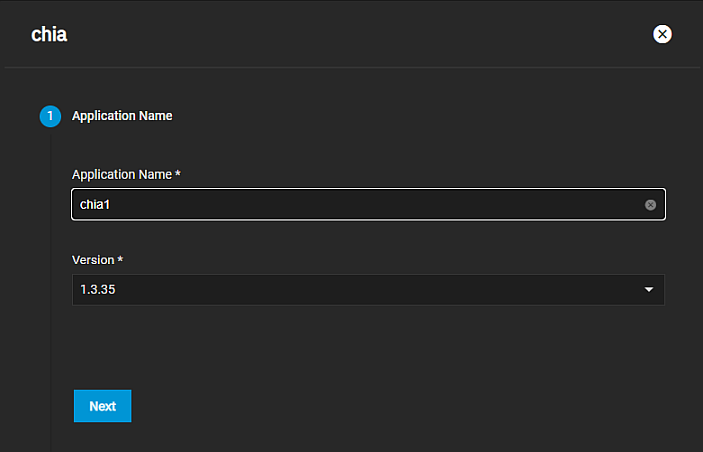
Task: Click the Version * field label
Action: click(97, 260)
